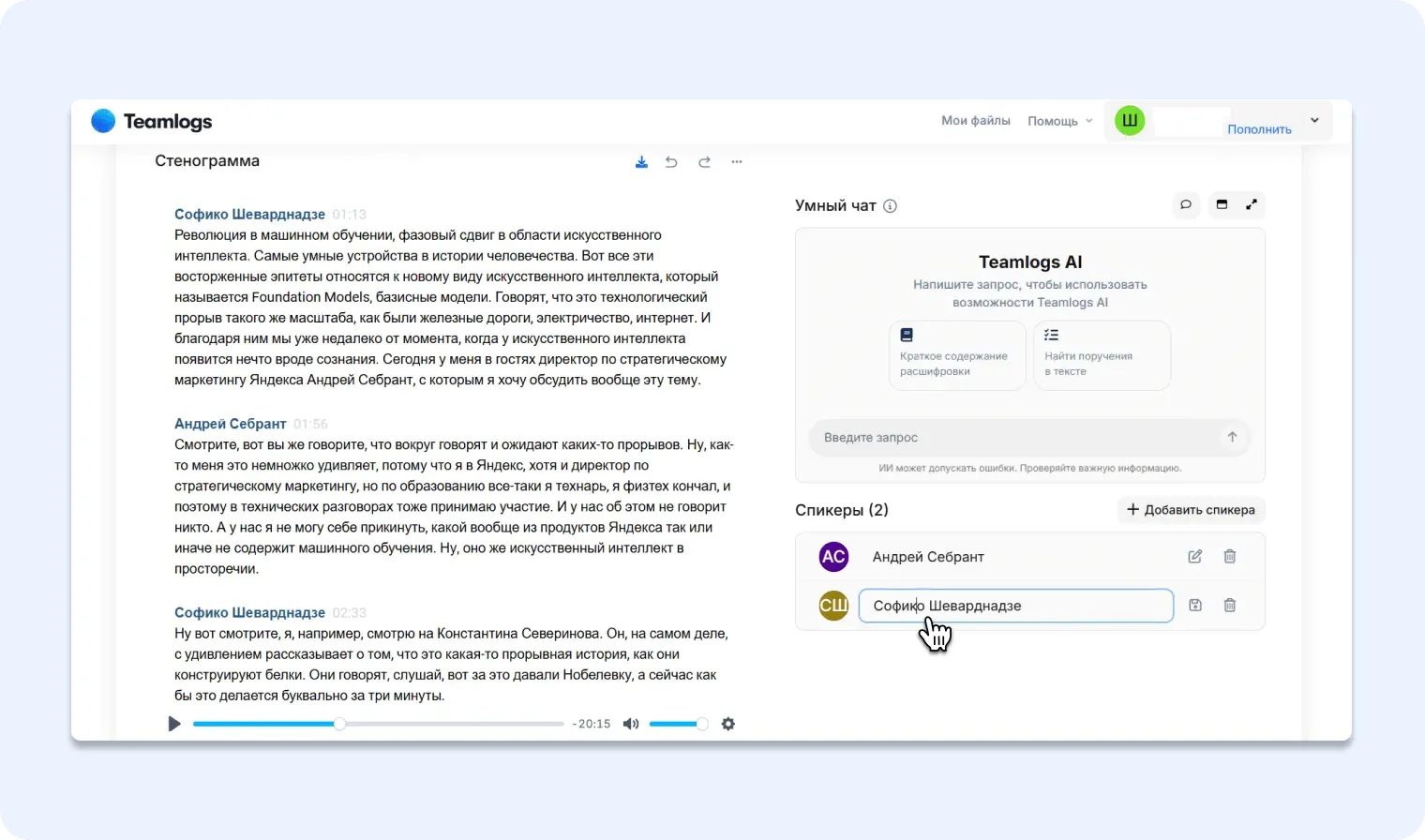Click the АС speaker avatar
Image resolution: width=1425 pixels, height=840 pixels.
[x=833, y=557]
